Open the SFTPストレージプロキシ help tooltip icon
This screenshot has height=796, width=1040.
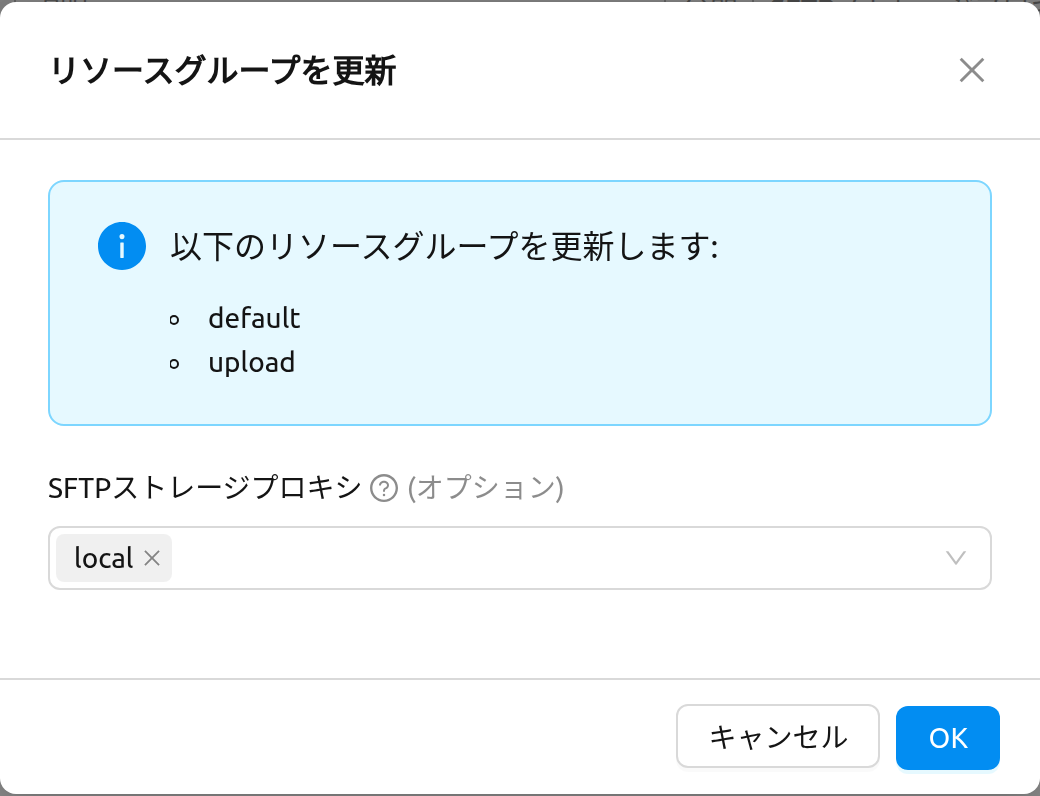pos(384,488)
